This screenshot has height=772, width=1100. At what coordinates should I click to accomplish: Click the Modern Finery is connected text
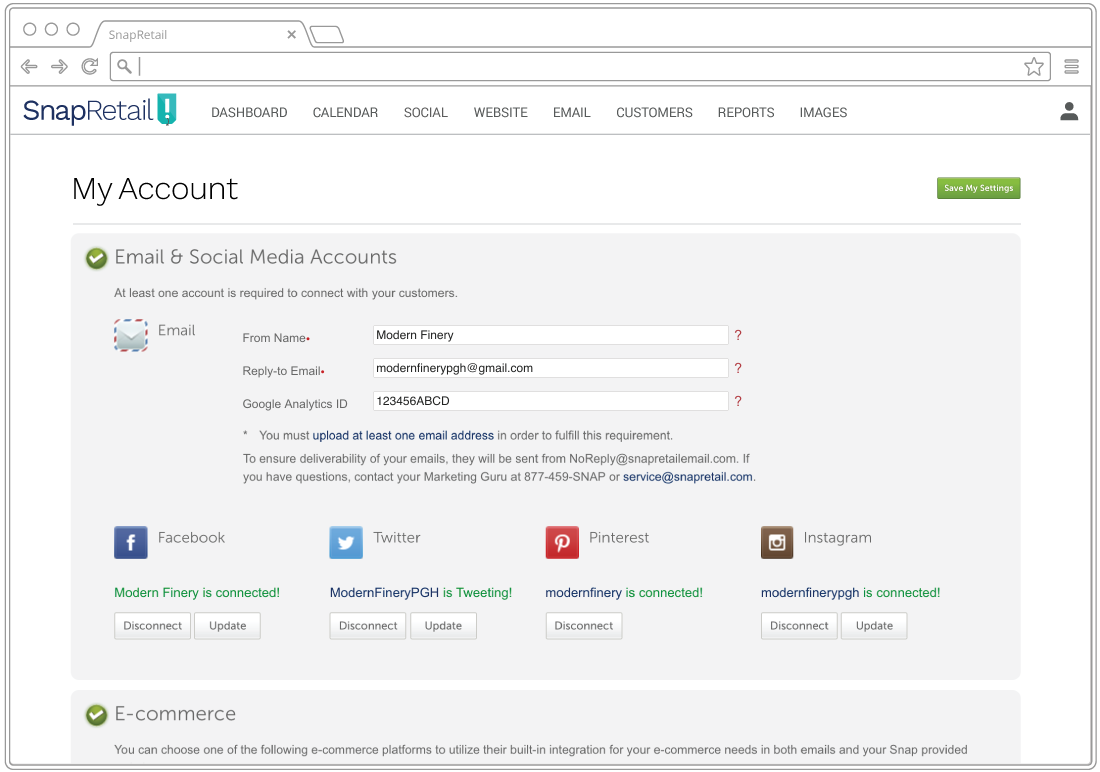point(197,593)
